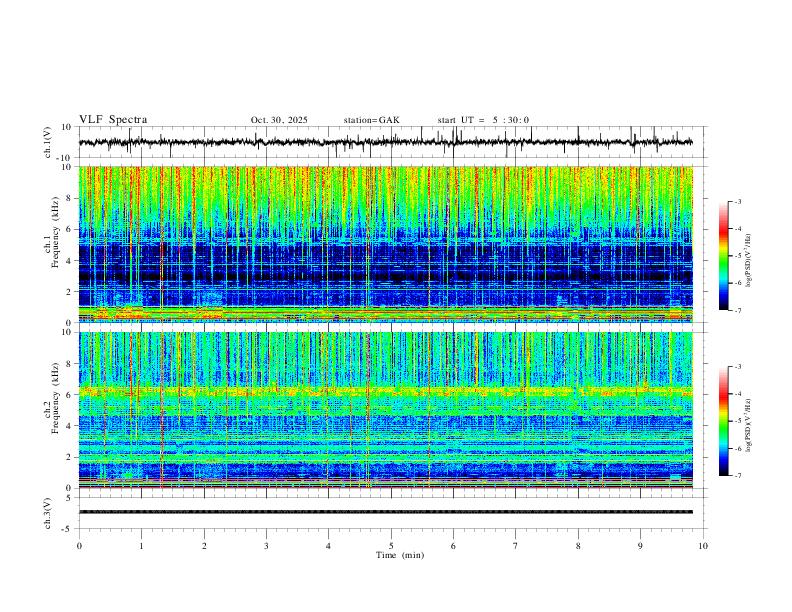Viewport: 792px width, 612px height.
Task: Click the 'VLF Spectra' title text
Action: click(x=113, y=120)
